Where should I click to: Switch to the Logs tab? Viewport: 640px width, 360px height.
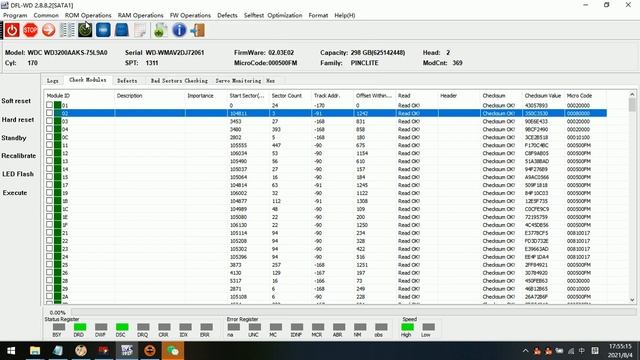pos(53,80)
